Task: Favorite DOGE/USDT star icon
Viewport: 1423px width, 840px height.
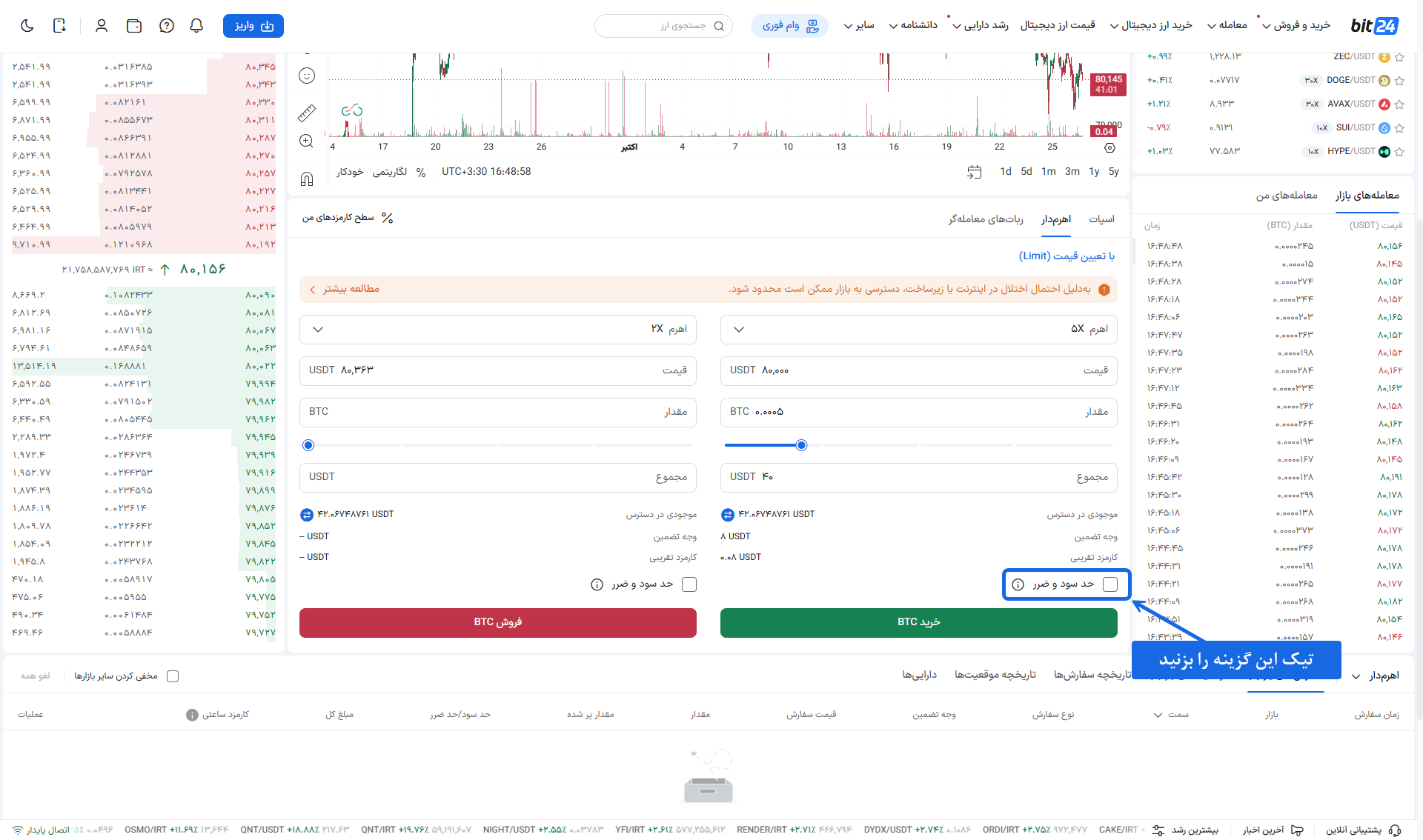Action: pos(1399,80)
